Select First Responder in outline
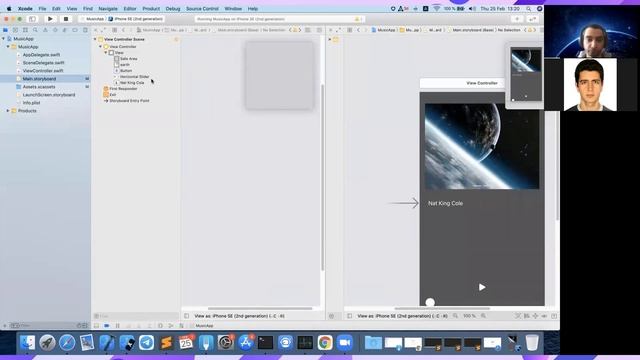The width and height of the screenshot is (640, 360). click(122, 89)
